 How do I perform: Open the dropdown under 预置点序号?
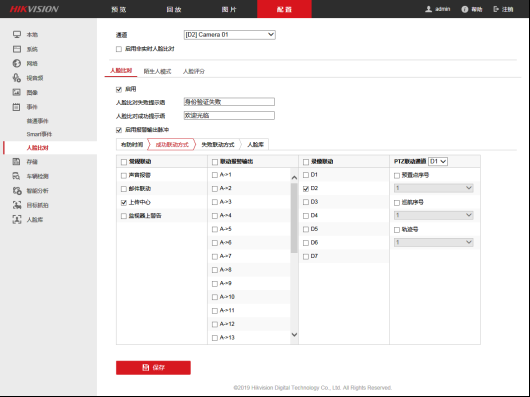coord(434,188)
